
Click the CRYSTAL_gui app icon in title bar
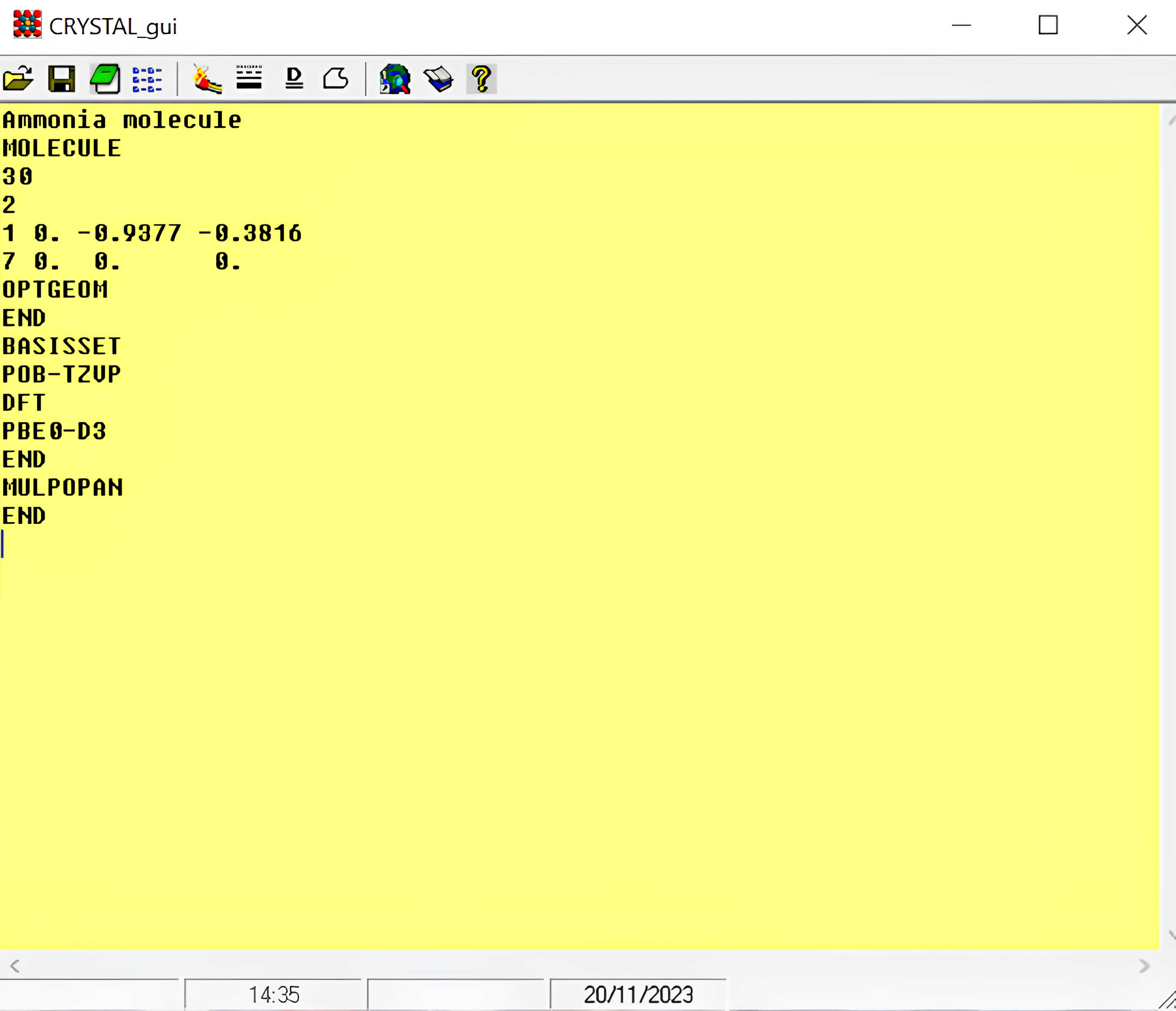pyautogui.click(x=27, y=25)
